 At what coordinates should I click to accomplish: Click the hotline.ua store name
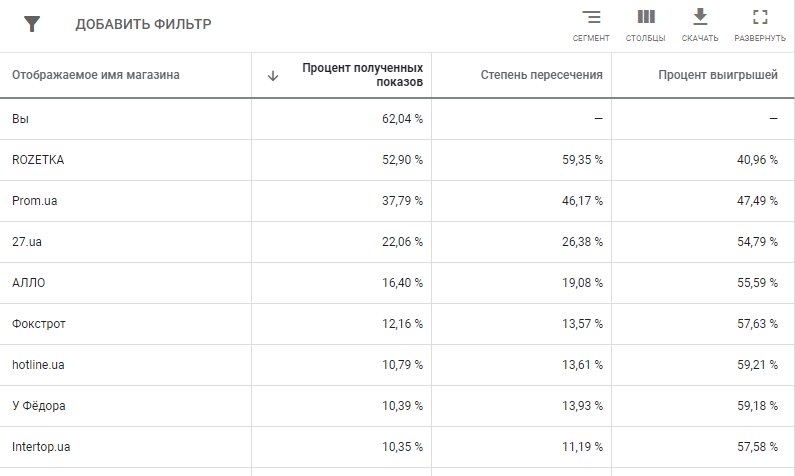tap(38, 365)
